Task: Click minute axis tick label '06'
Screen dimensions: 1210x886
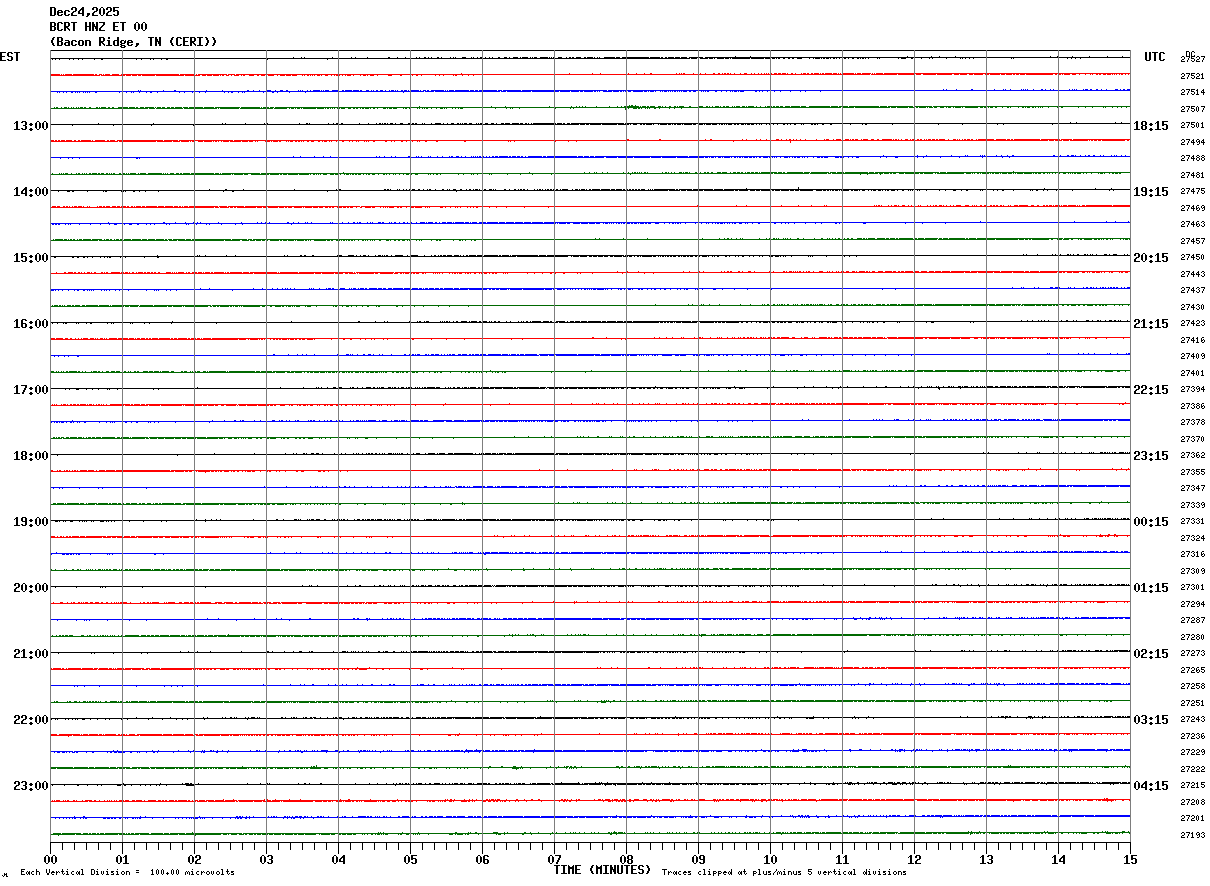Action: click(482, 860)
